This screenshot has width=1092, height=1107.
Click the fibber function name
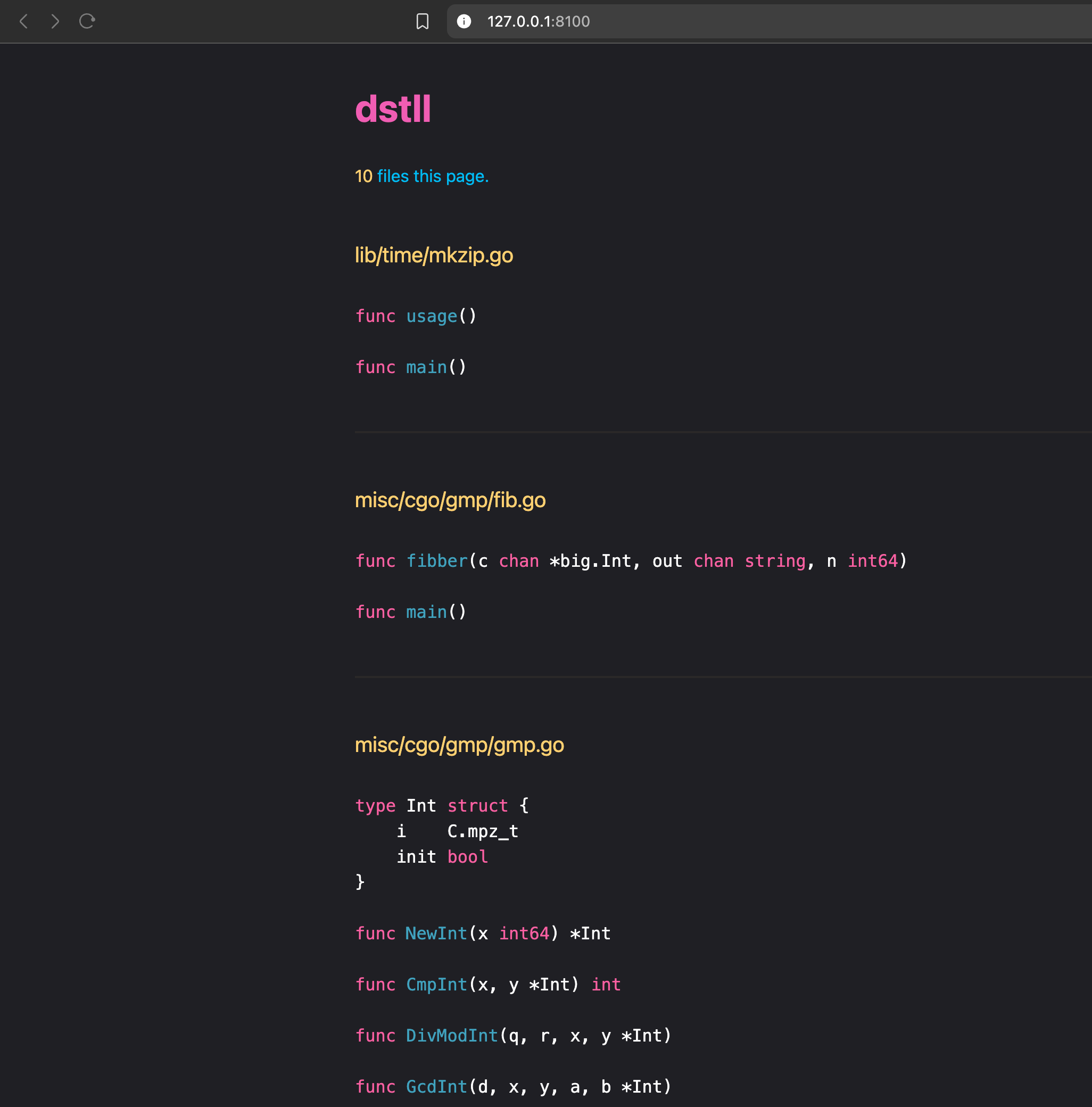click(x=436, y=561)
